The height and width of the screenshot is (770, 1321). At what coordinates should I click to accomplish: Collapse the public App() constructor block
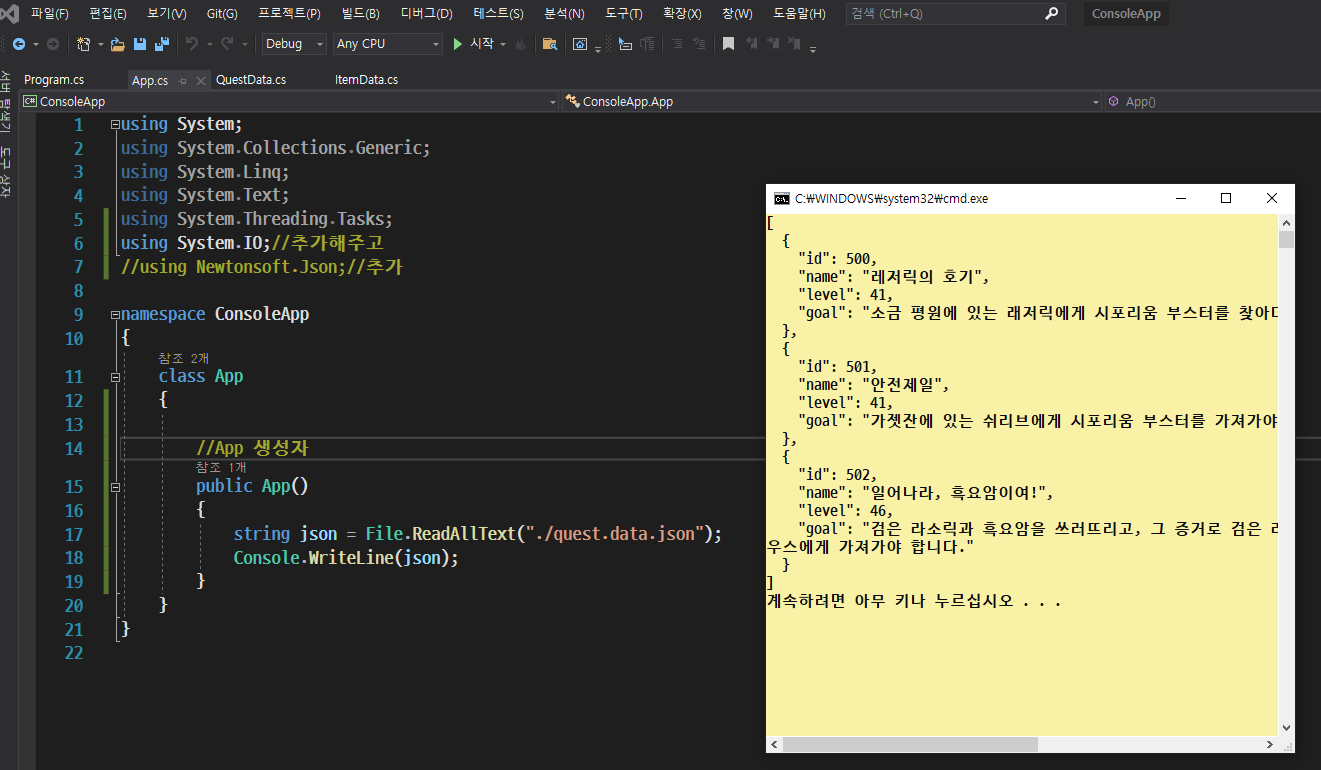pos(115,487)
